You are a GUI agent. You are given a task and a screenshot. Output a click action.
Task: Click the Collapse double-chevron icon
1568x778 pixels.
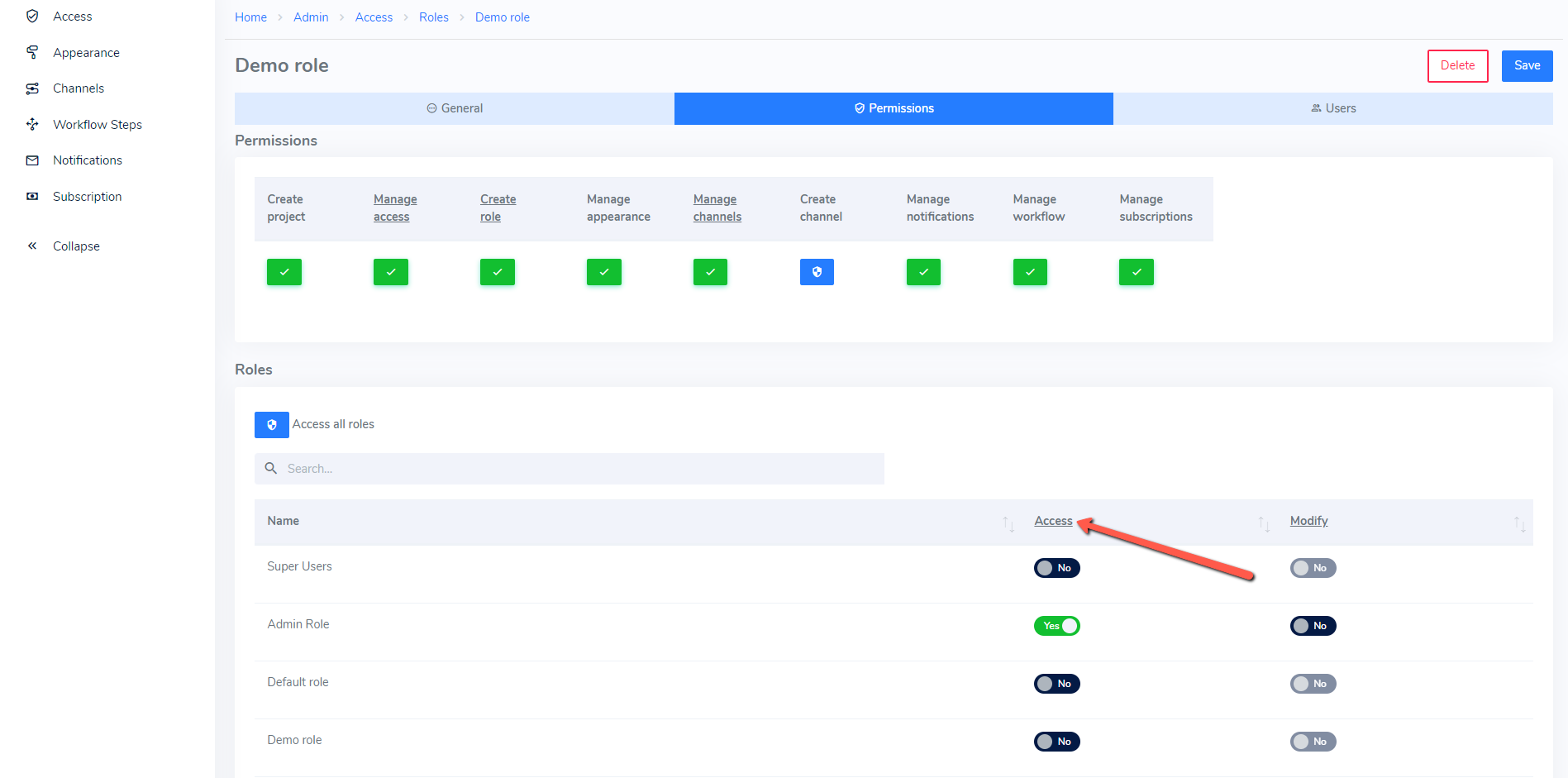(32, 246)
